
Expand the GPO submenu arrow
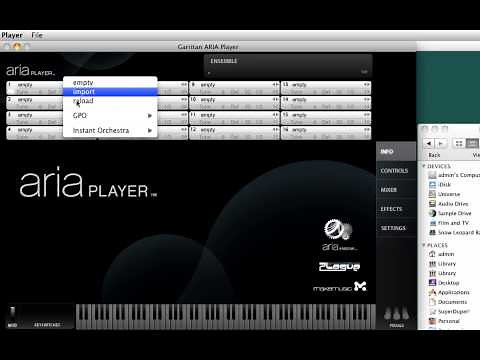click(x=150, y=116)
